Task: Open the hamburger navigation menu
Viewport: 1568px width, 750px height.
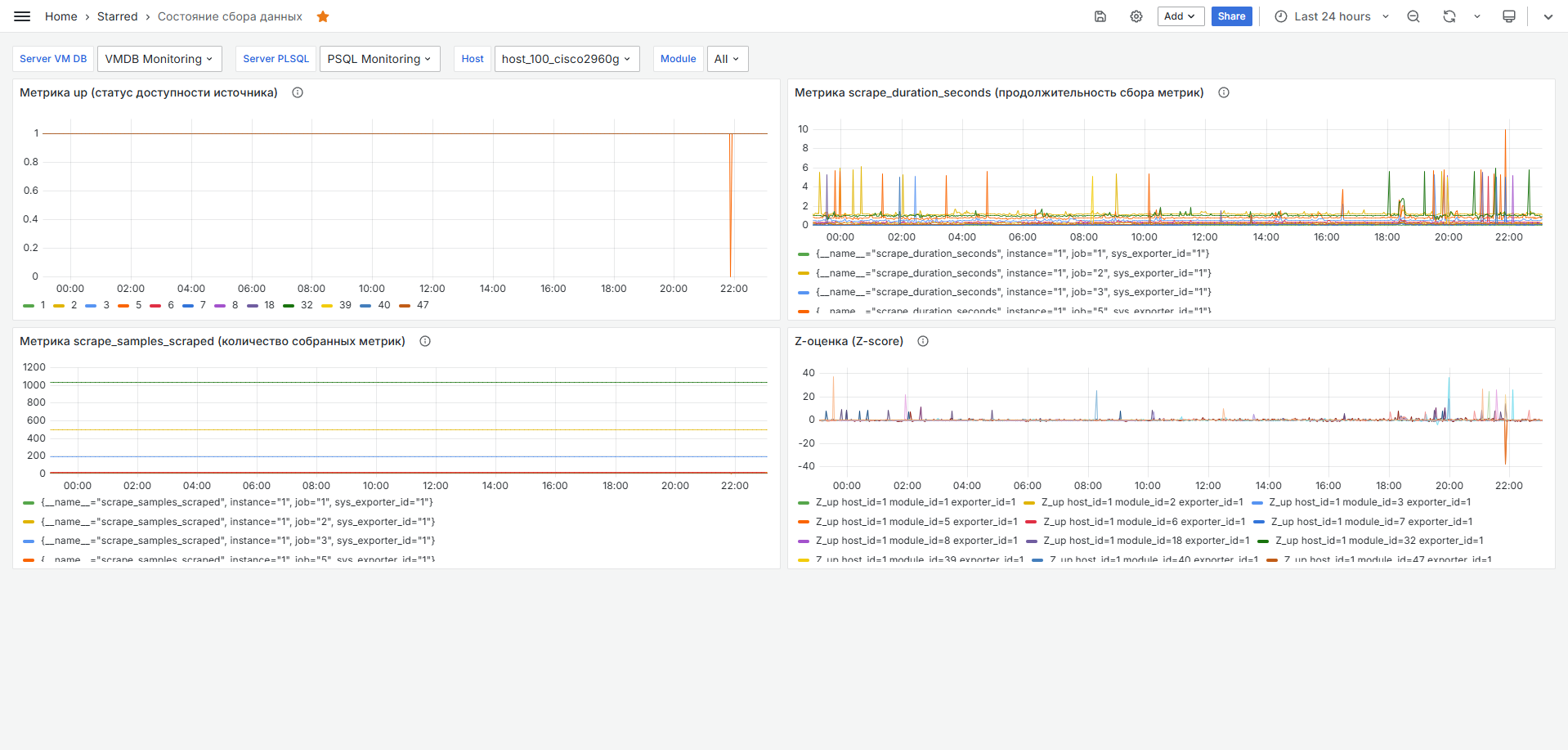Action: [22, 16]
